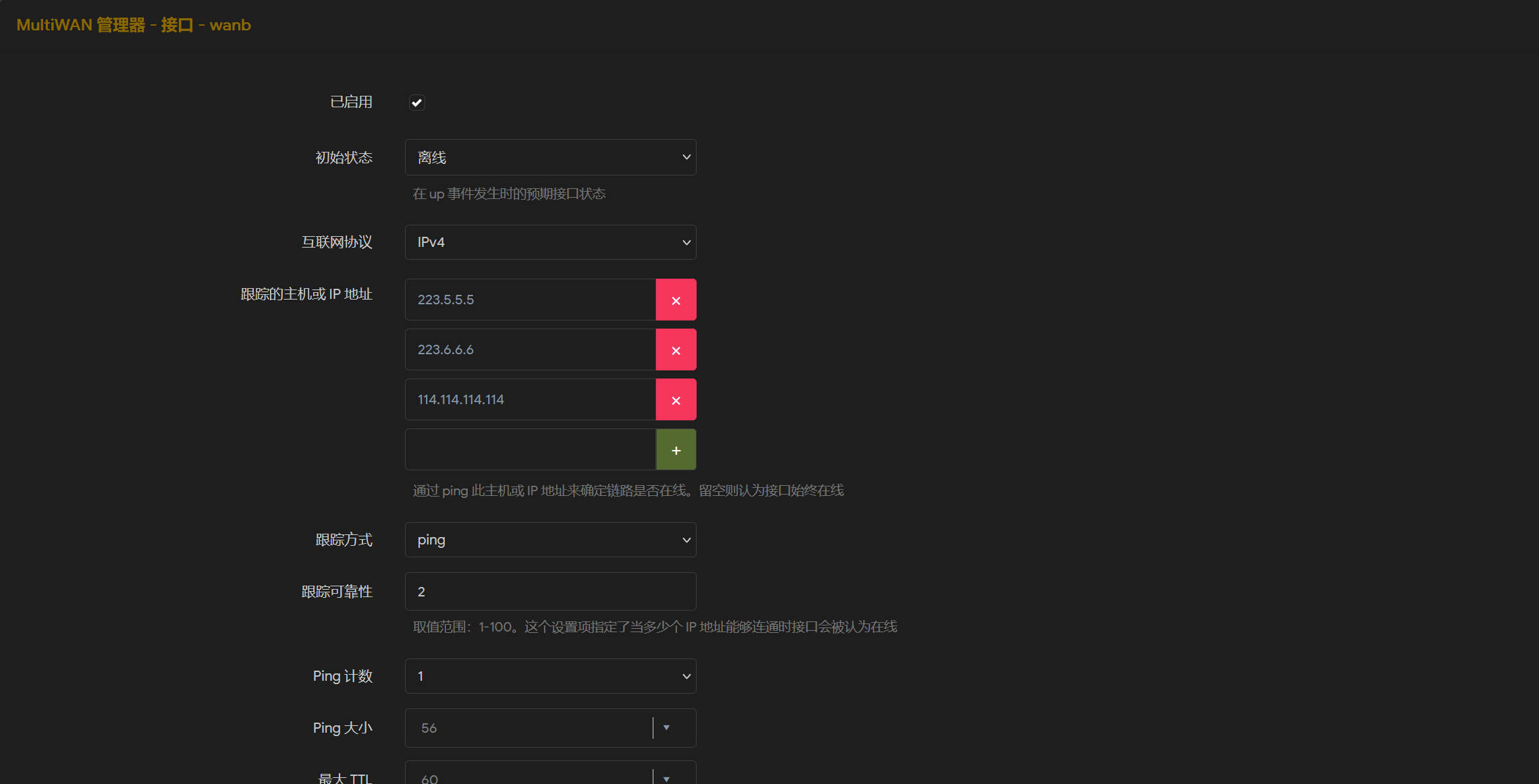Click green plus to add tracking host
The image size is (1539, 784).
676,450
